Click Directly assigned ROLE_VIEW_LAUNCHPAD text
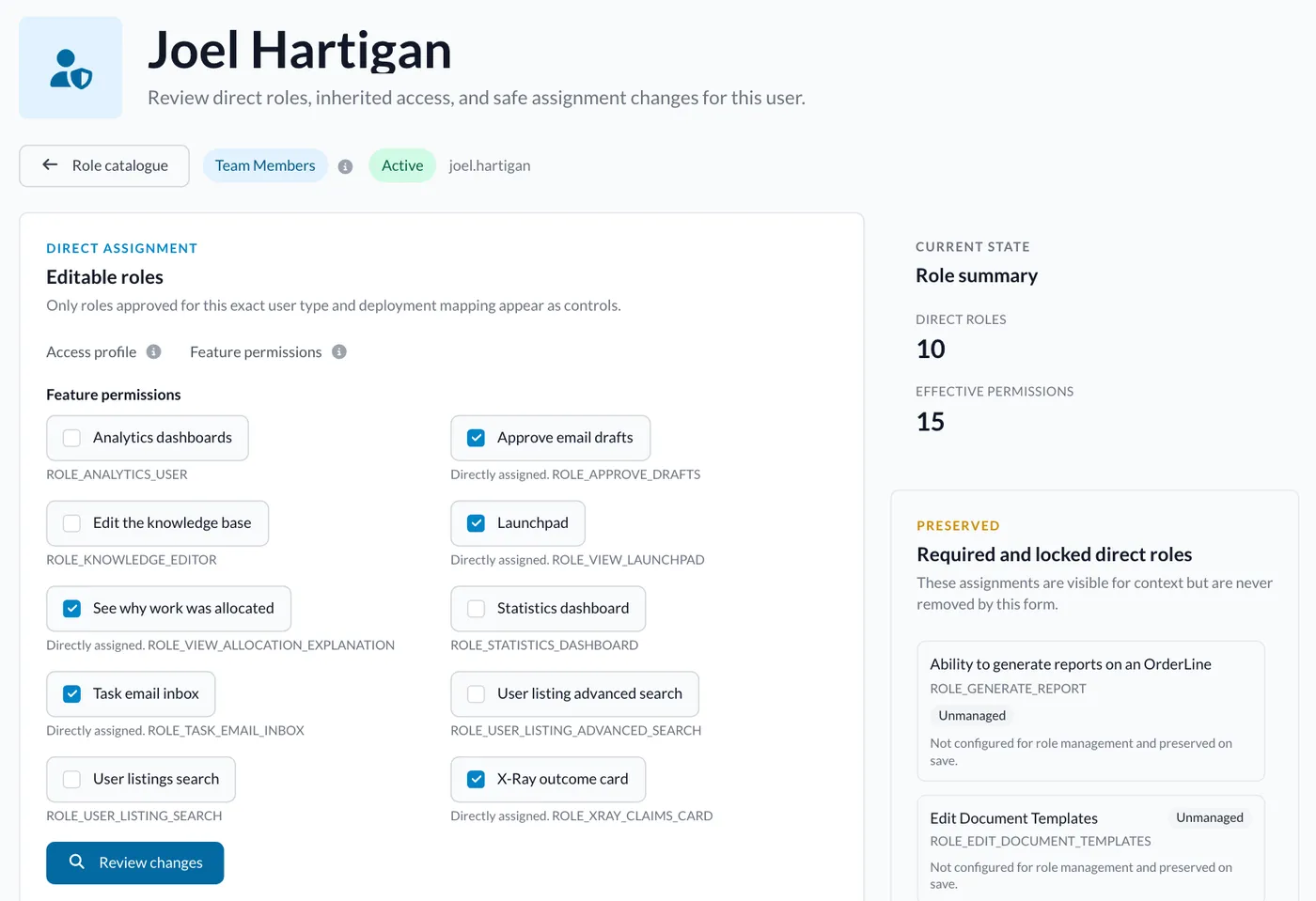Viewport: 1316px width, 901px height. [577, 560]
